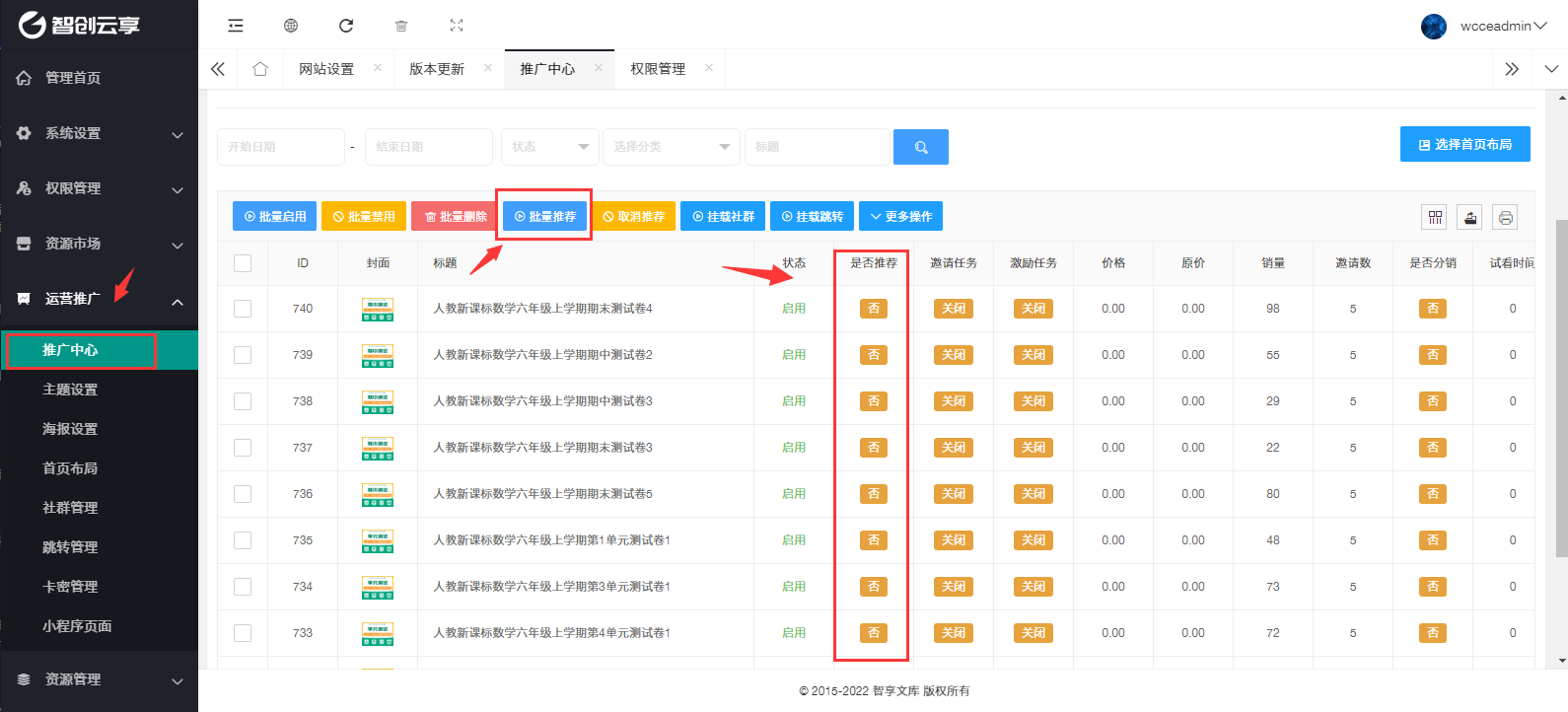Select checkbox for row ID 740
Image resolution: width=1568 pixels, height=712 pixels.
(x=243, y=309)
